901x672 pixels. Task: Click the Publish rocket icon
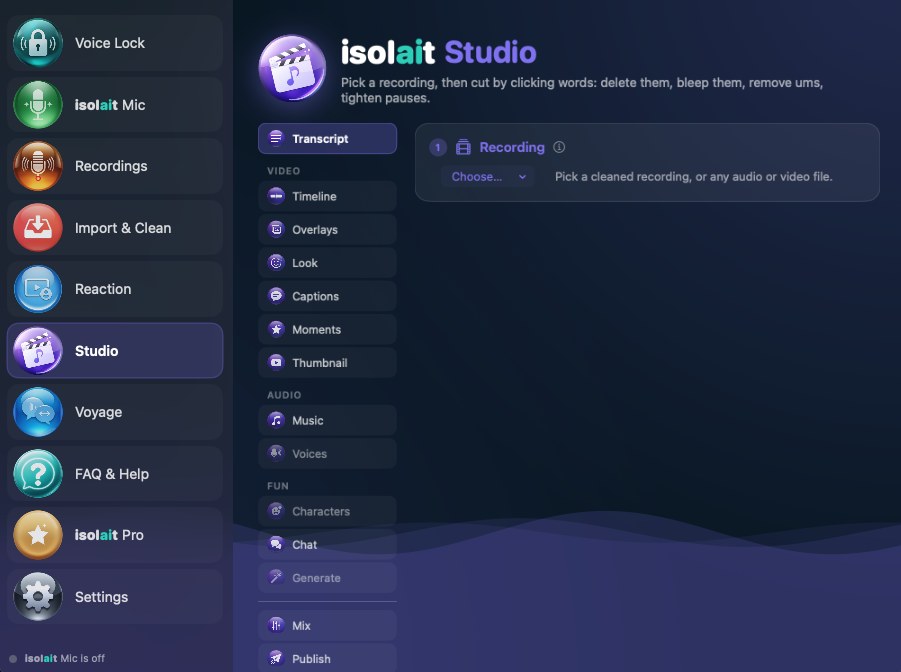tap(276, 659)
